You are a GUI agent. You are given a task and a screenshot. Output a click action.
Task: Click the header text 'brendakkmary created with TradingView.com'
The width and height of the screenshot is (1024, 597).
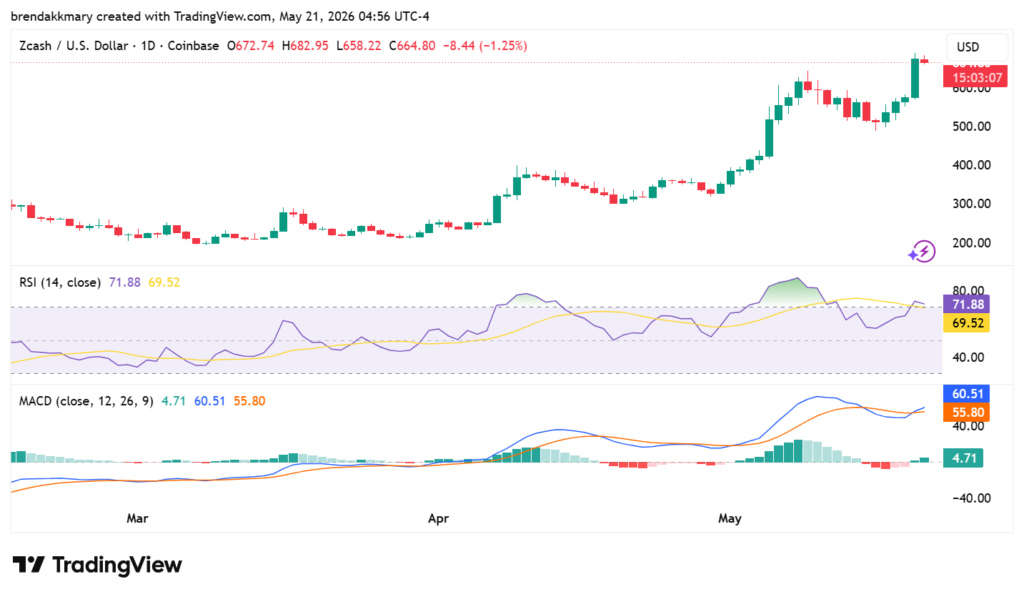142,16
